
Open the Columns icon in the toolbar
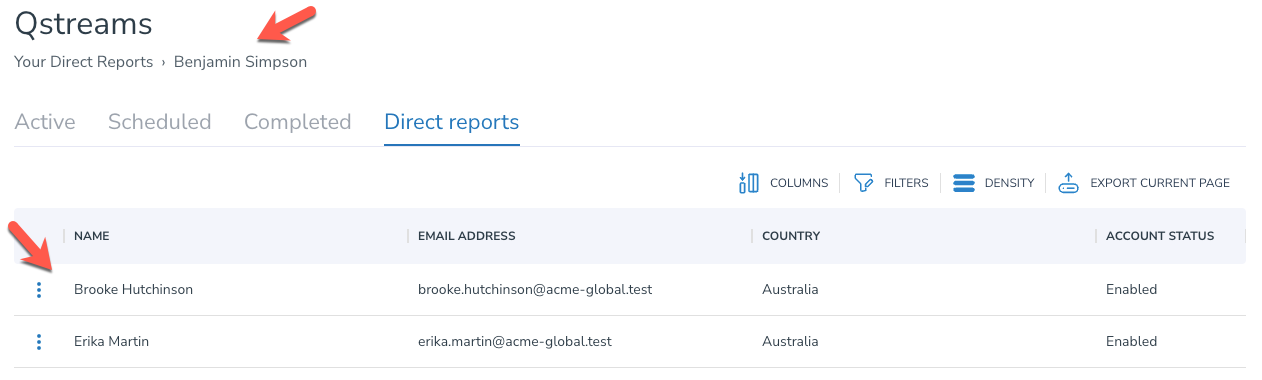pos(748,183)
